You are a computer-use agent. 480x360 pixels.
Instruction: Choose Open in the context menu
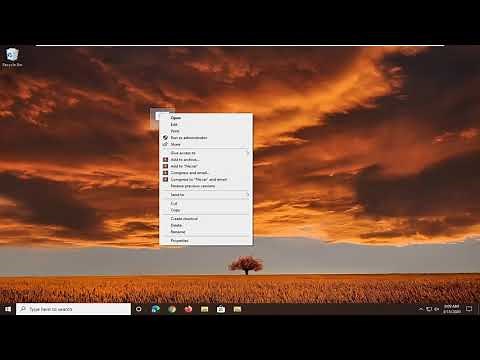(206, 118)
